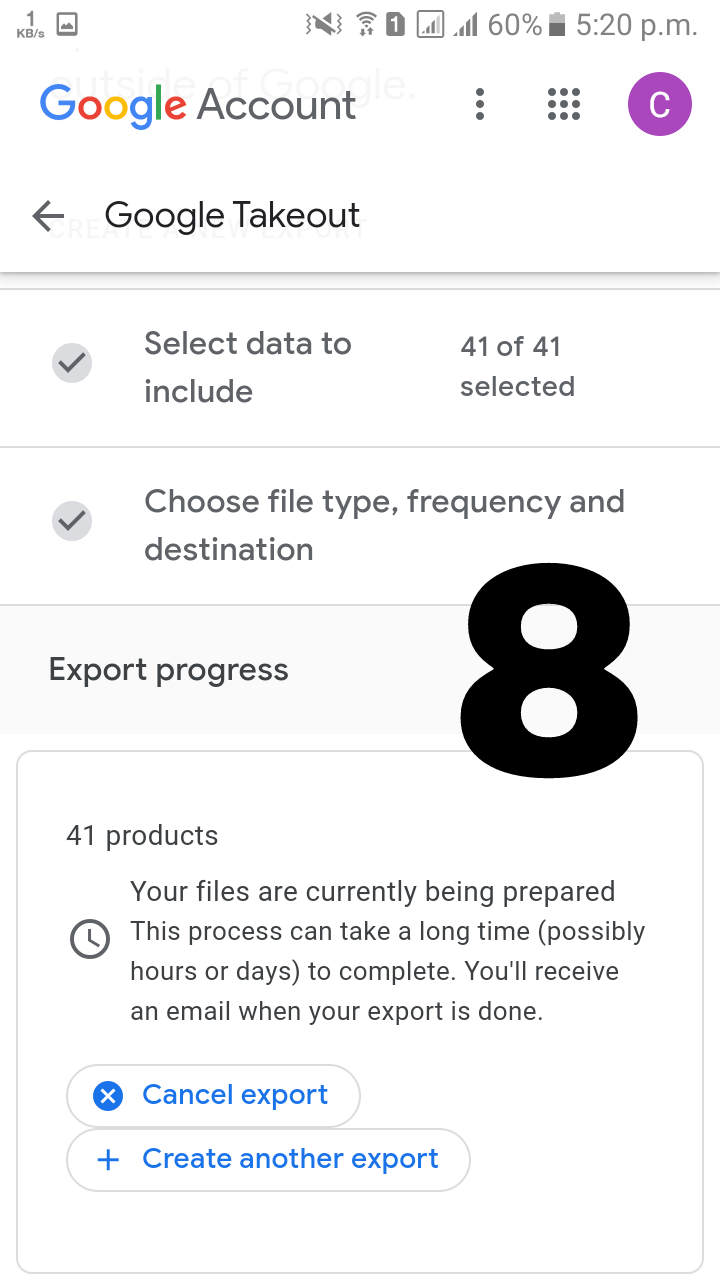
Task: Expand Choose file type, frequency and destination
Action: [x=384, y=525]
